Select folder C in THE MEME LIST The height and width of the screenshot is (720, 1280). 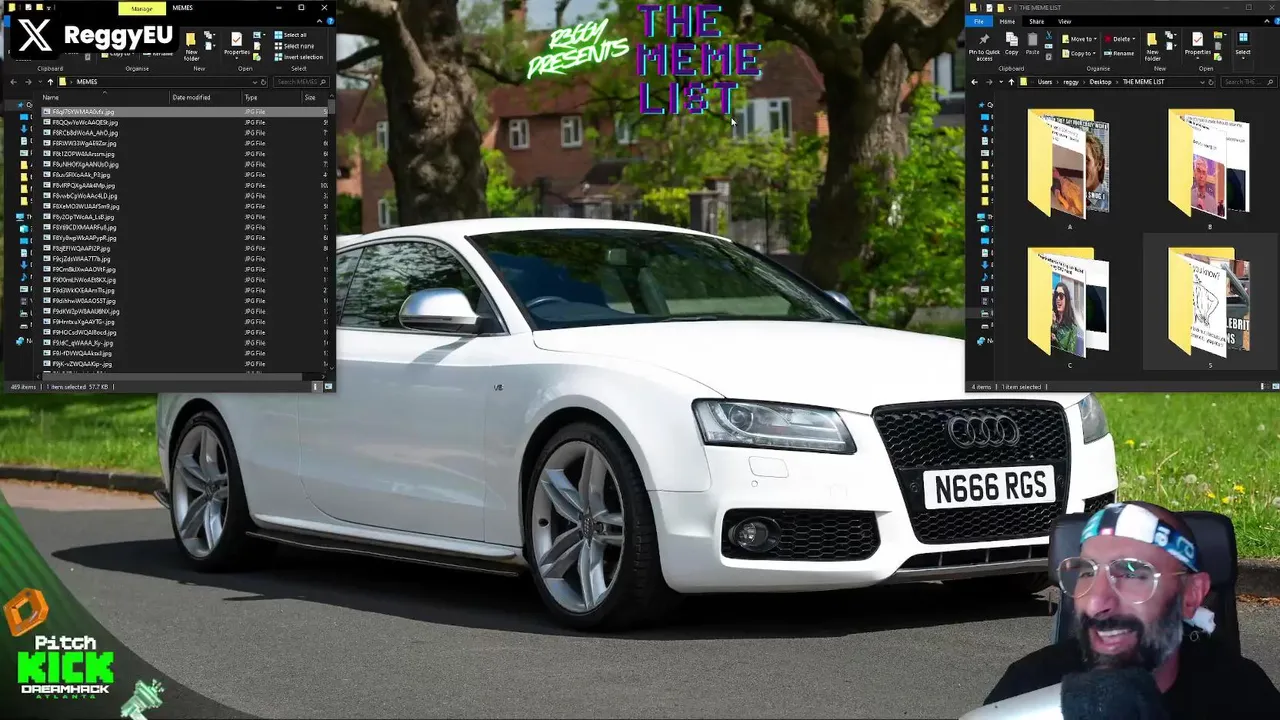point(1069,307)
